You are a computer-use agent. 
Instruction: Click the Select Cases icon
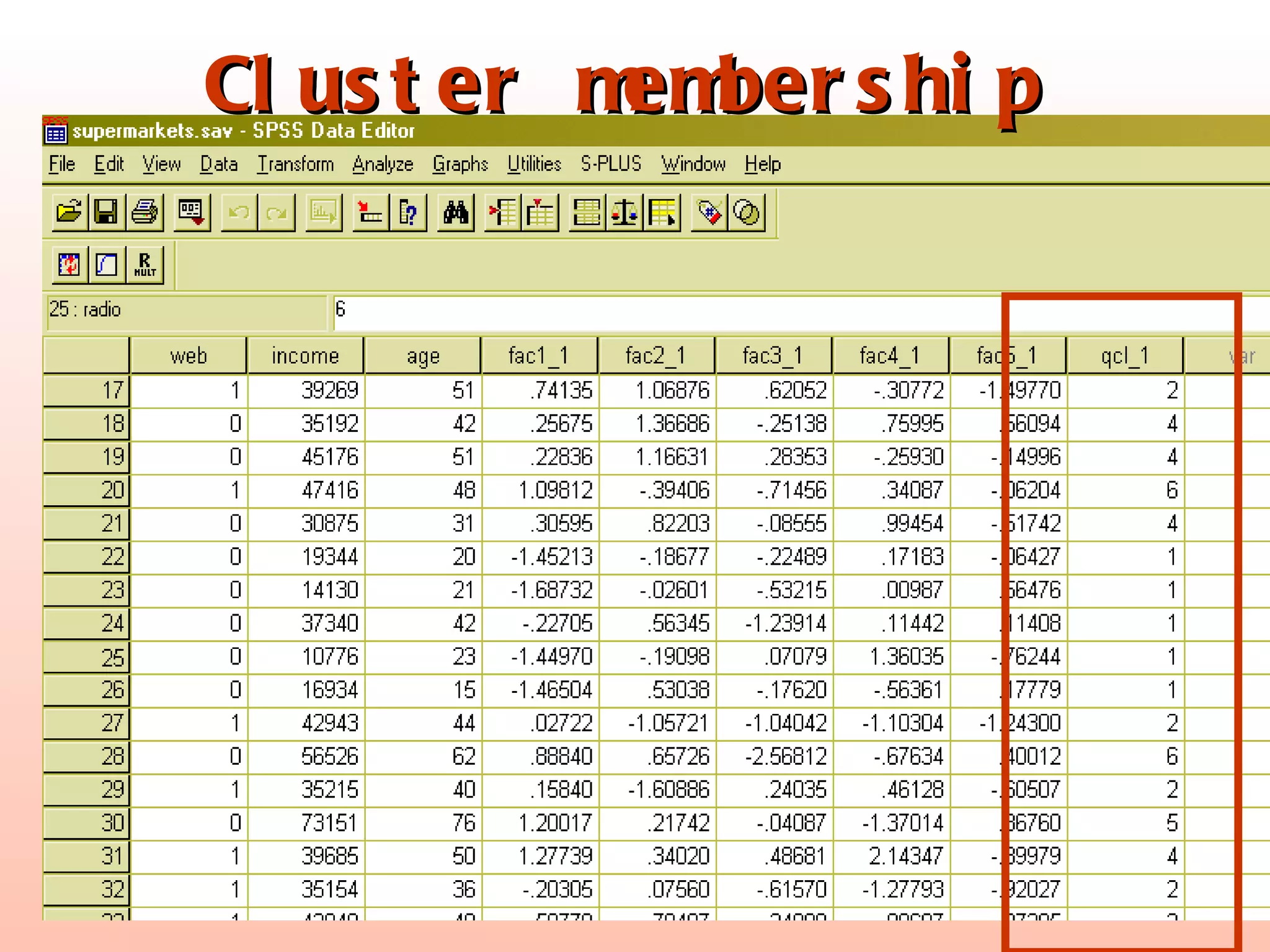pyautogui.click(x=662, y=213)
